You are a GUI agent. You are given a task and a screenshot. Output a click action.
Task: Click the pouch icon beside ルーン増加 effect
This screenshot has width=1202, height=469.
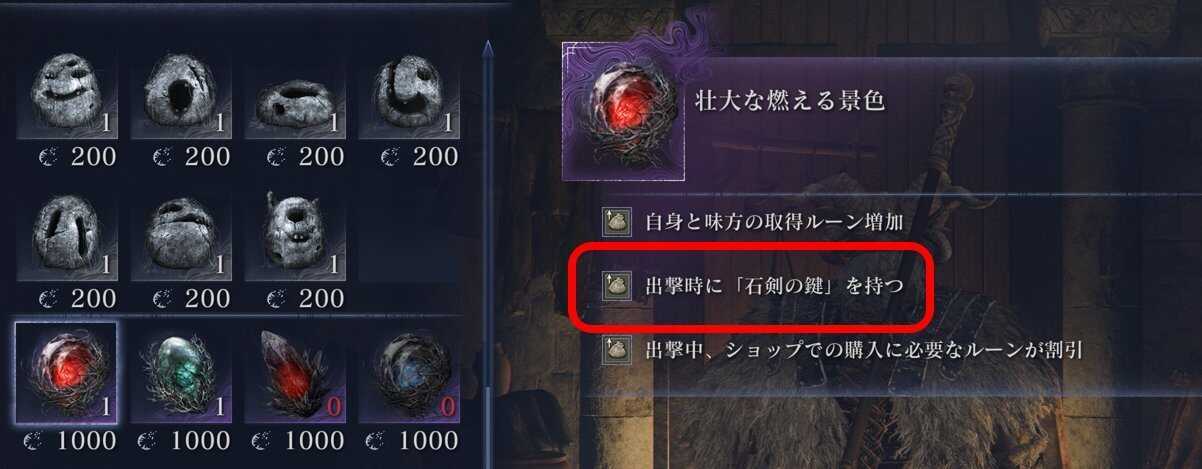coord(615,221)
